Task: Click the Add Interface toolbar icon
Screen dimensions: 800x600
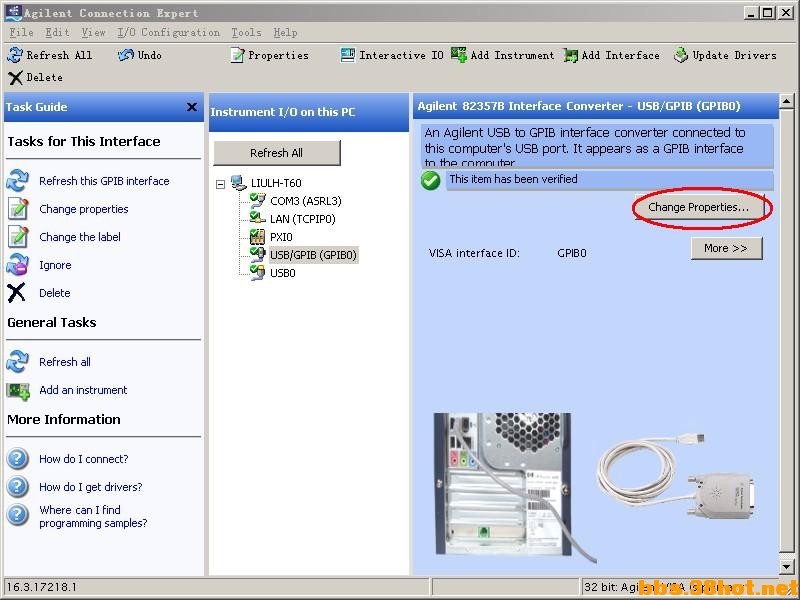Action: [570, 55]
